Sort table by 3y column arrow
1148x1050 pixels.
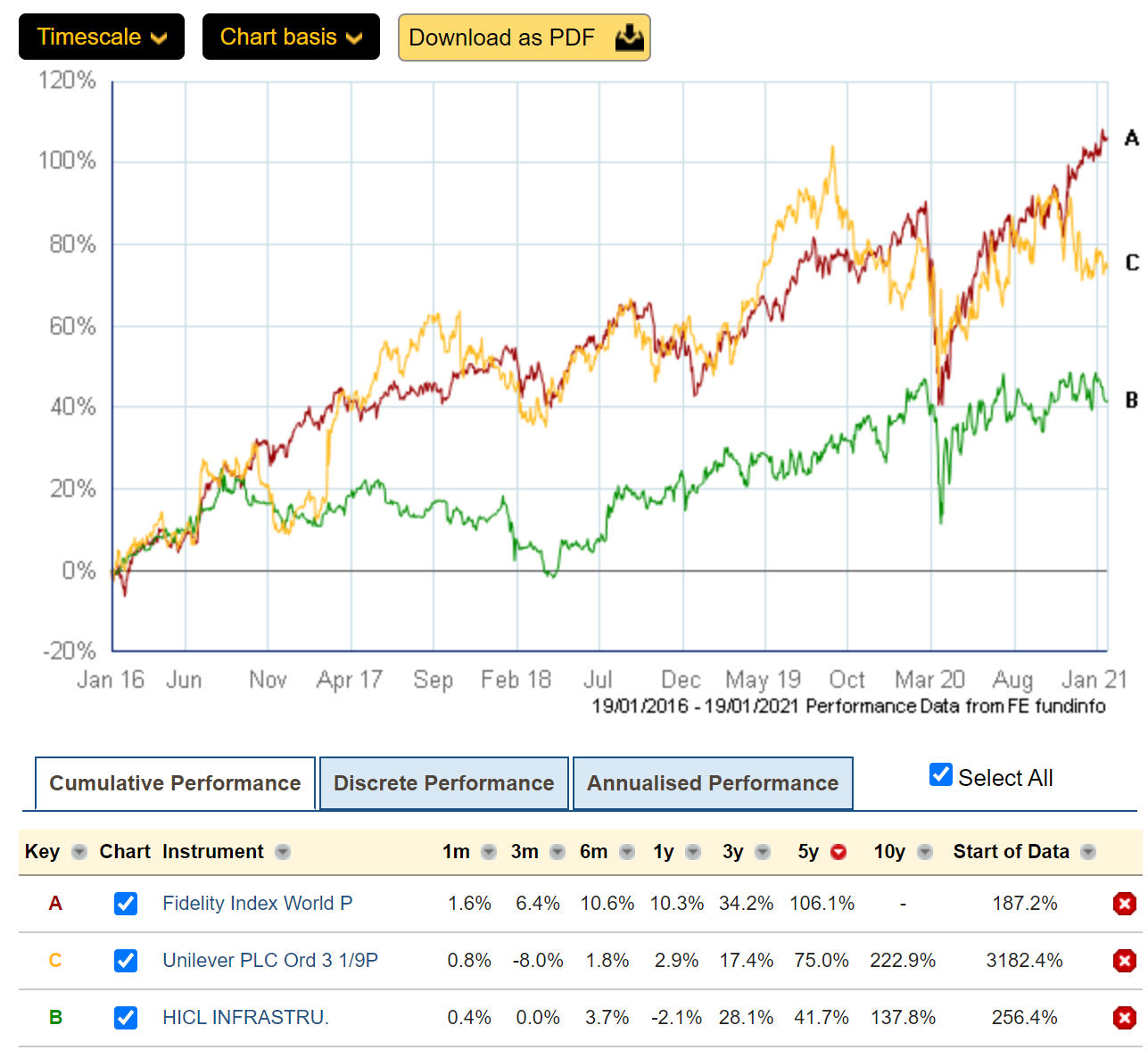(763, 852)
